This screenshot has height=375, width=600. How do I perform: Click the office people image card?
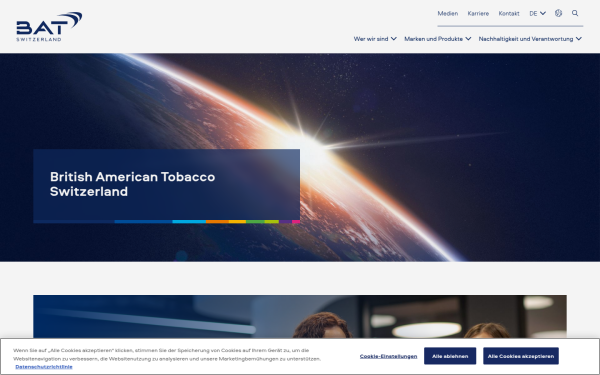tap(300, 316)
